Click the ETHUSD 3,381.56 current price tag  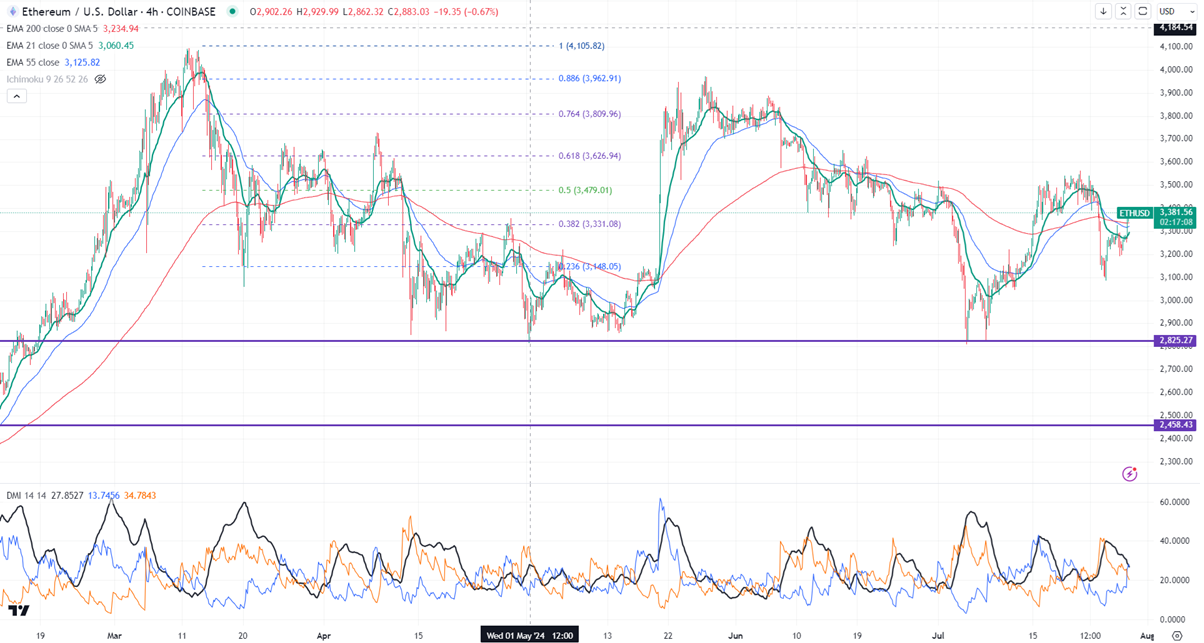click(1158, 218)
